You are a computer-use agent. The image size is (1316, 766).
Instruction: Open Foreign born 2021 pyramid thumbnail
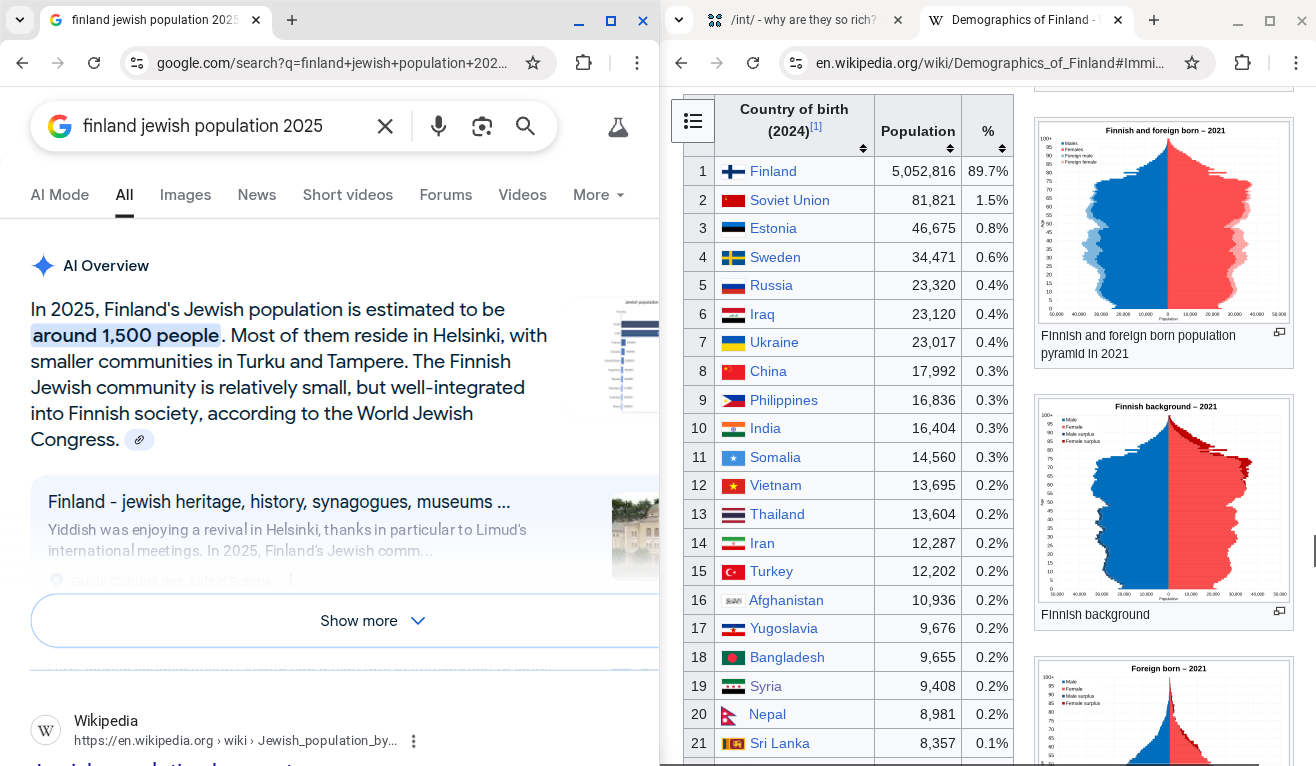[x=1164, y=712]
